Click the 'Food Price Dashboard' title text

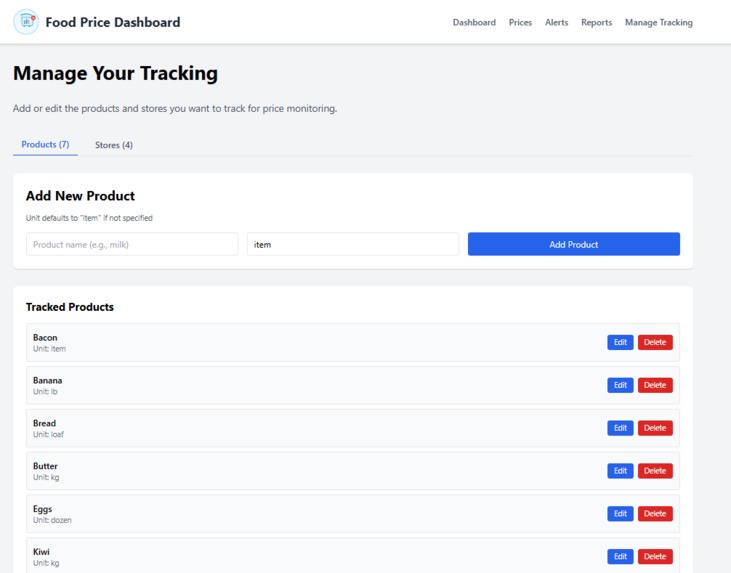(113, 22)
